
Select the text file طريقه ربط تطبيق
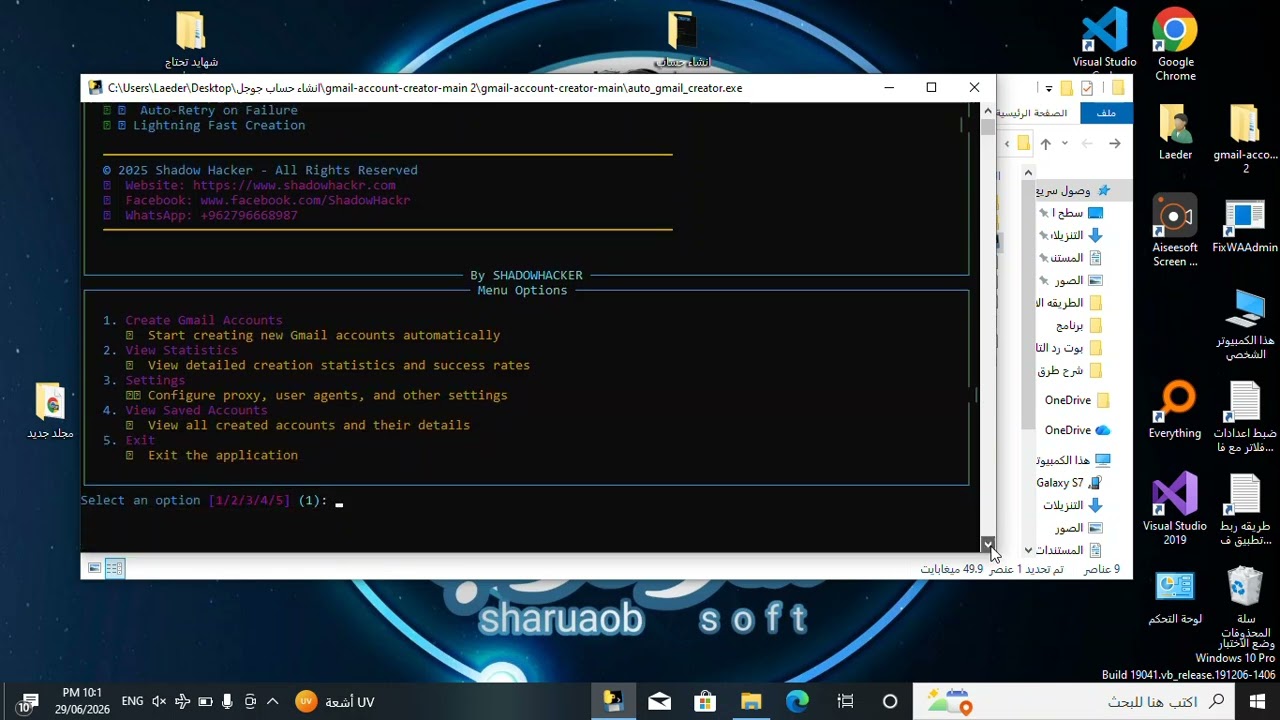(1245, 511)
